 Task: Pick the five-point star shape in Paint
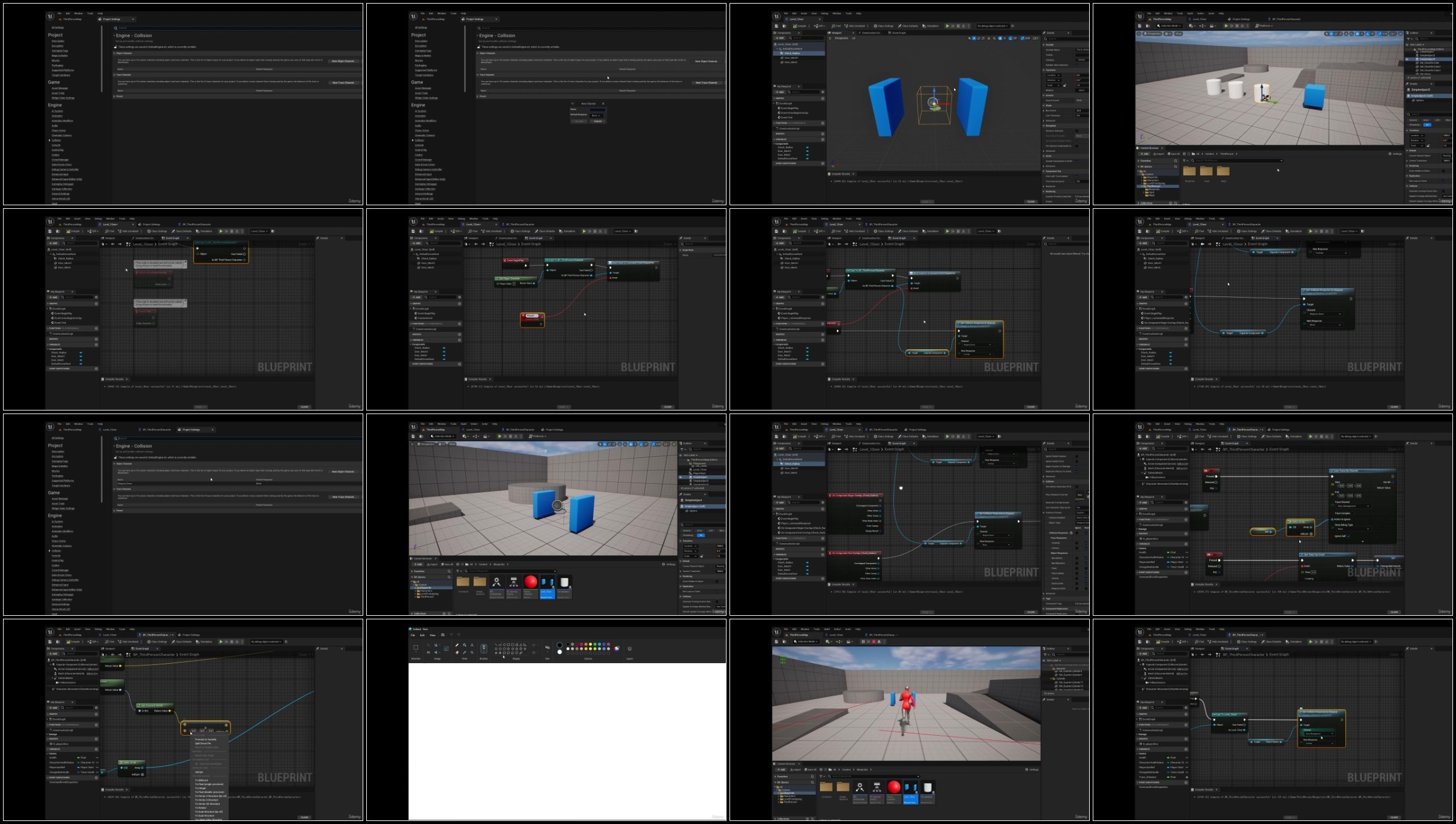tap(496, 653)
